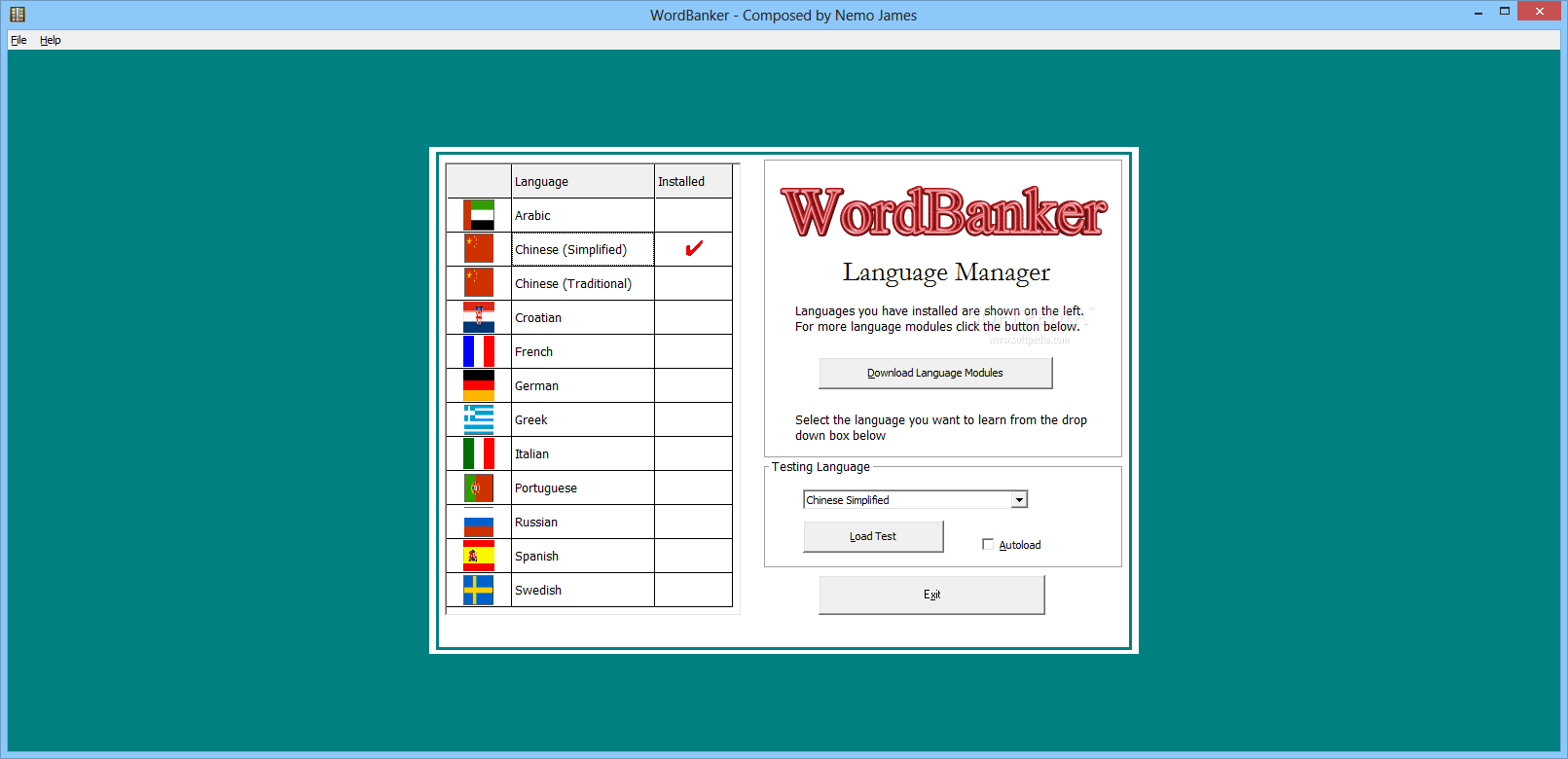Click Download Language Modules button
This screenshot has width=1568, height=759.
point(935,373)
